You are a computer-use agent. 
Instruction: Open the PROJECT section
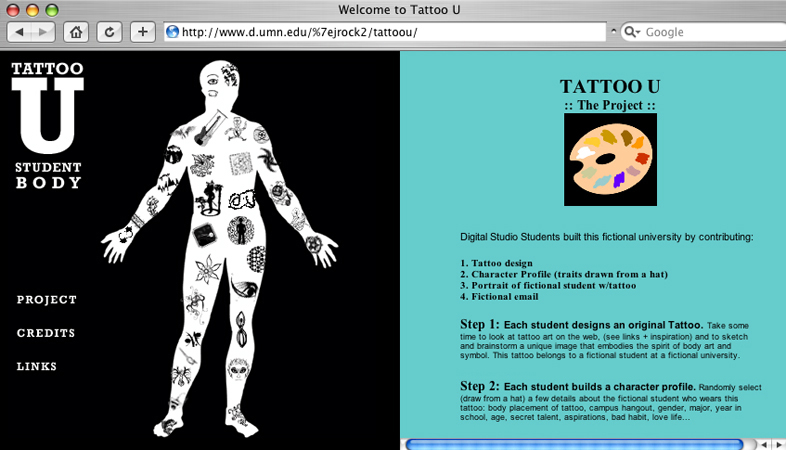point(47,300)
